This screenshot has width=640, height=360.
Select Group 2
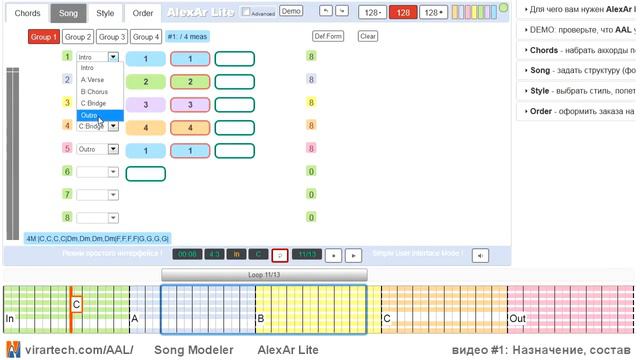click(78, 37)
